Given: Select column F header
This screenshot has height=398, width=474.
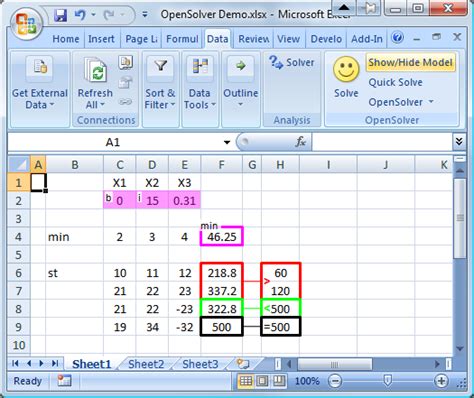Looking at the screenshot, I should (x=221, y=165).
